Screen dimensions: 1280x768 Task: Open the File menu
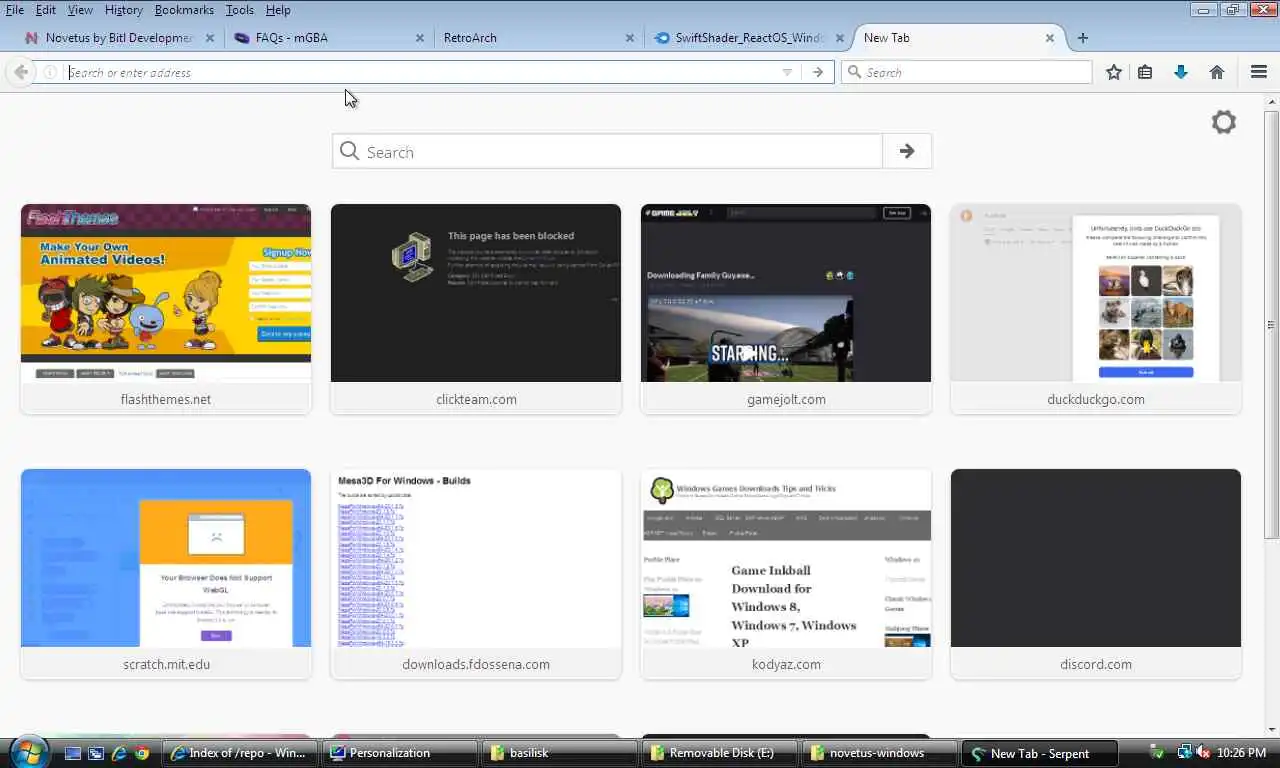15,10
